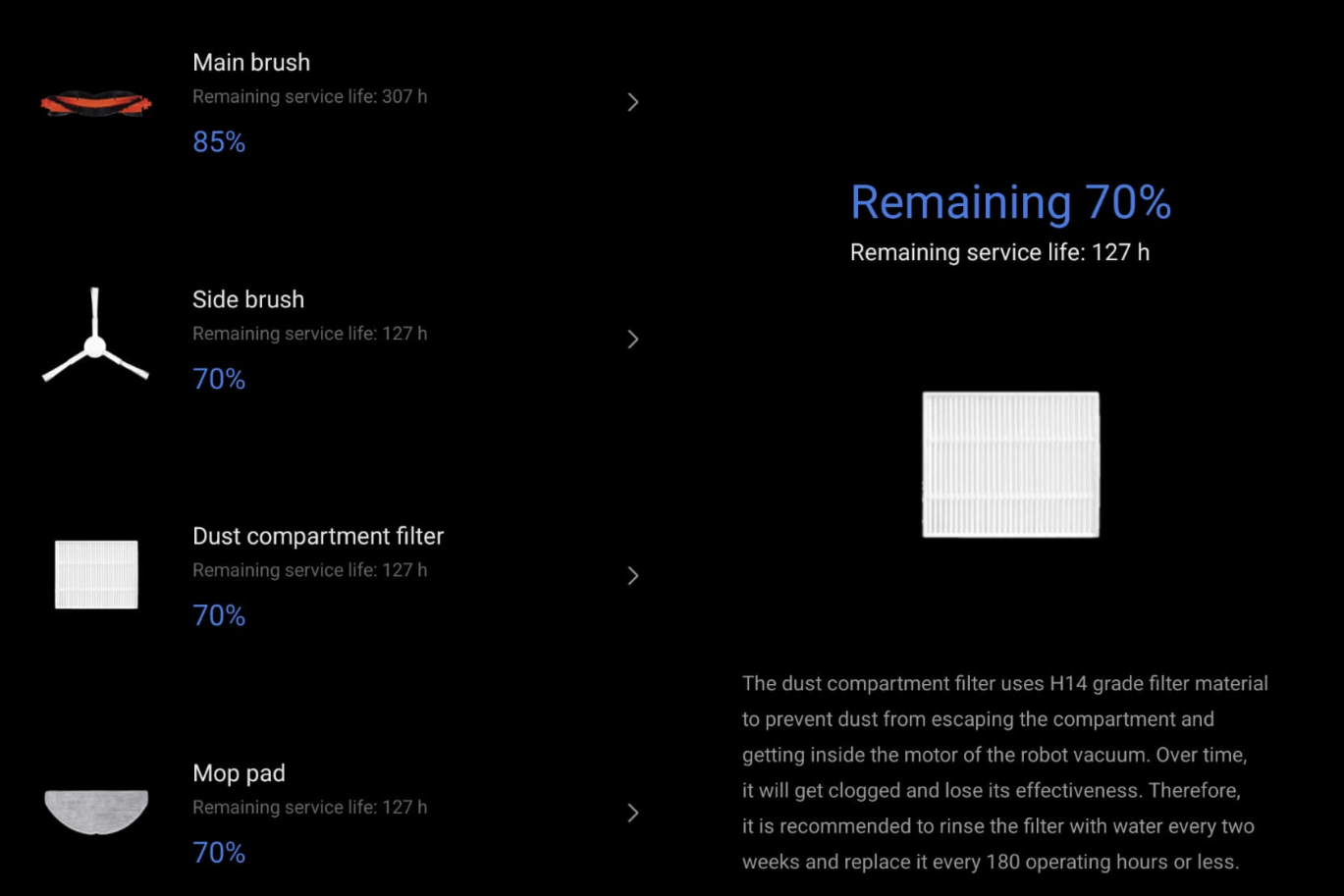Expand the Main brush details chevron

tap(633, 102)
